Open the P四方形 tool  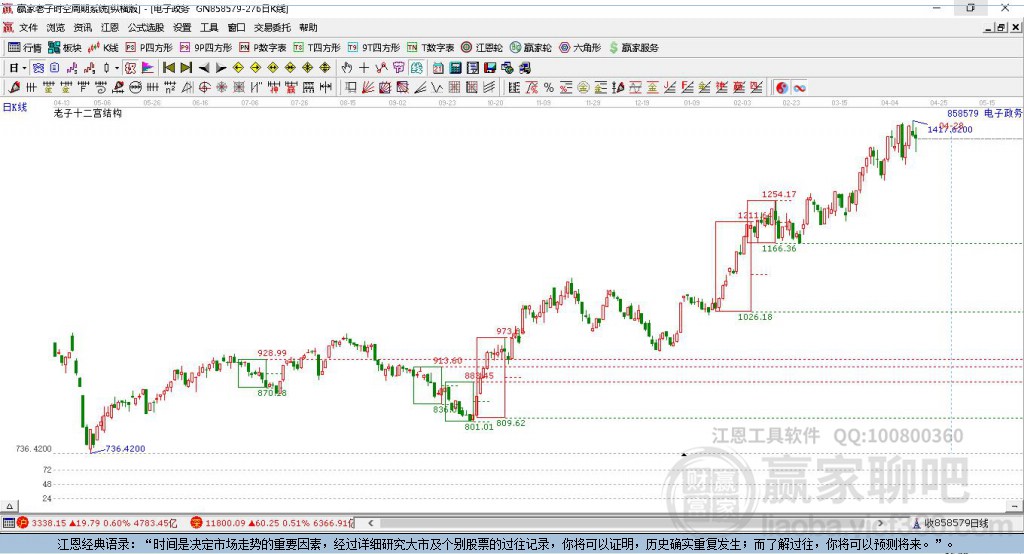(x=149, y=48)
